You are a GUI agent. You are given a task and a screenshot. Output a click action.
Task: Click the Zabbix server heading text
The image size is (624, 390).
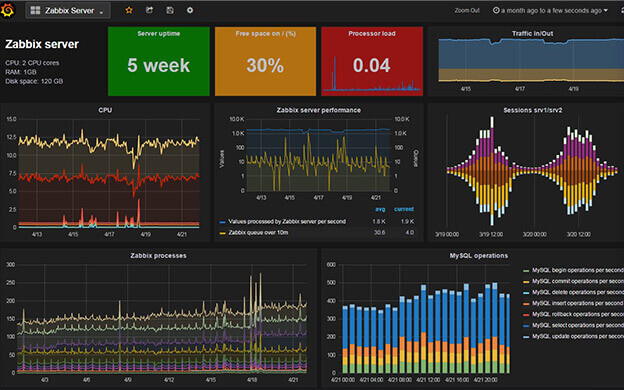pos(42,44)
